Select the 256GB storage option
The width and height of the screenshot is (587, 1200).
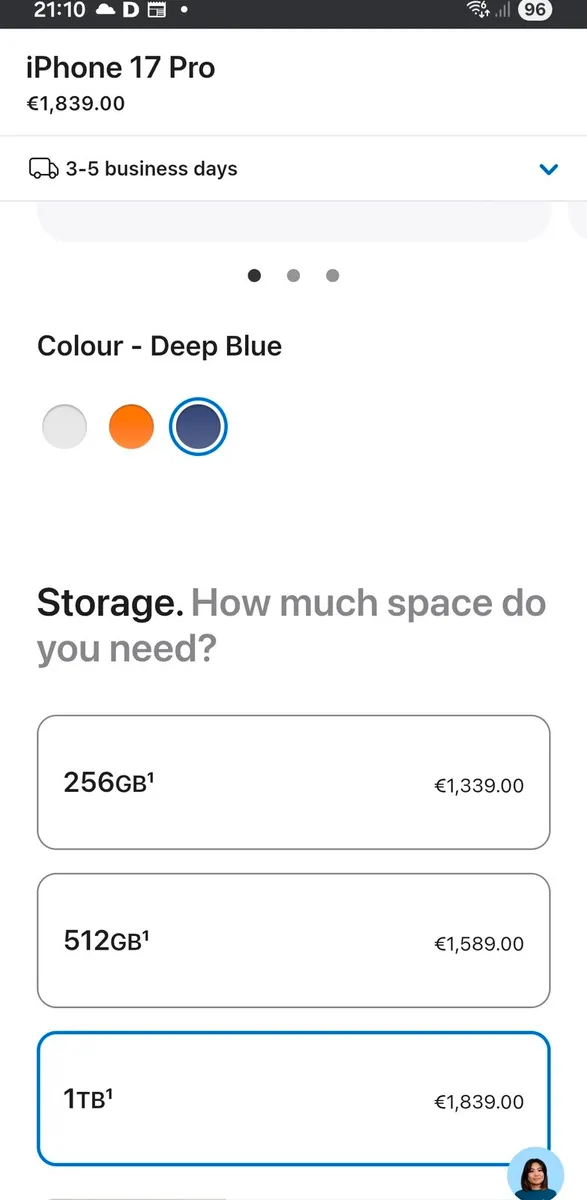[x=294, y=782]
